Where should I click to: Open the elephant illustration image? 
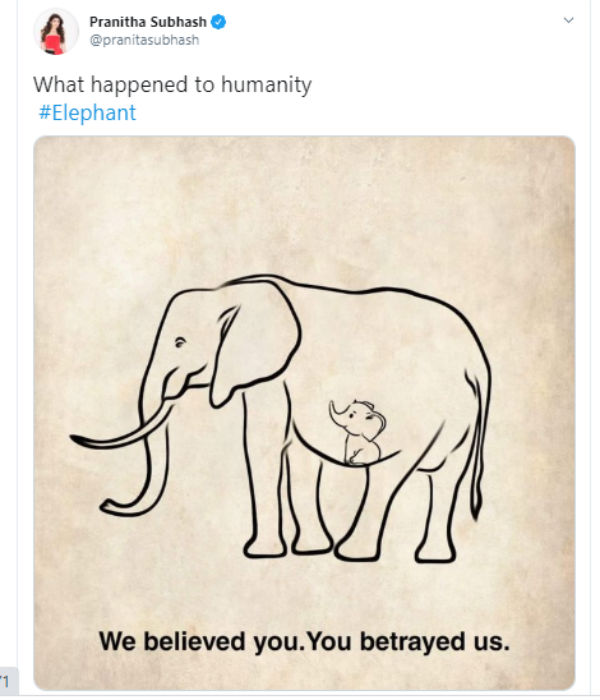304,413
